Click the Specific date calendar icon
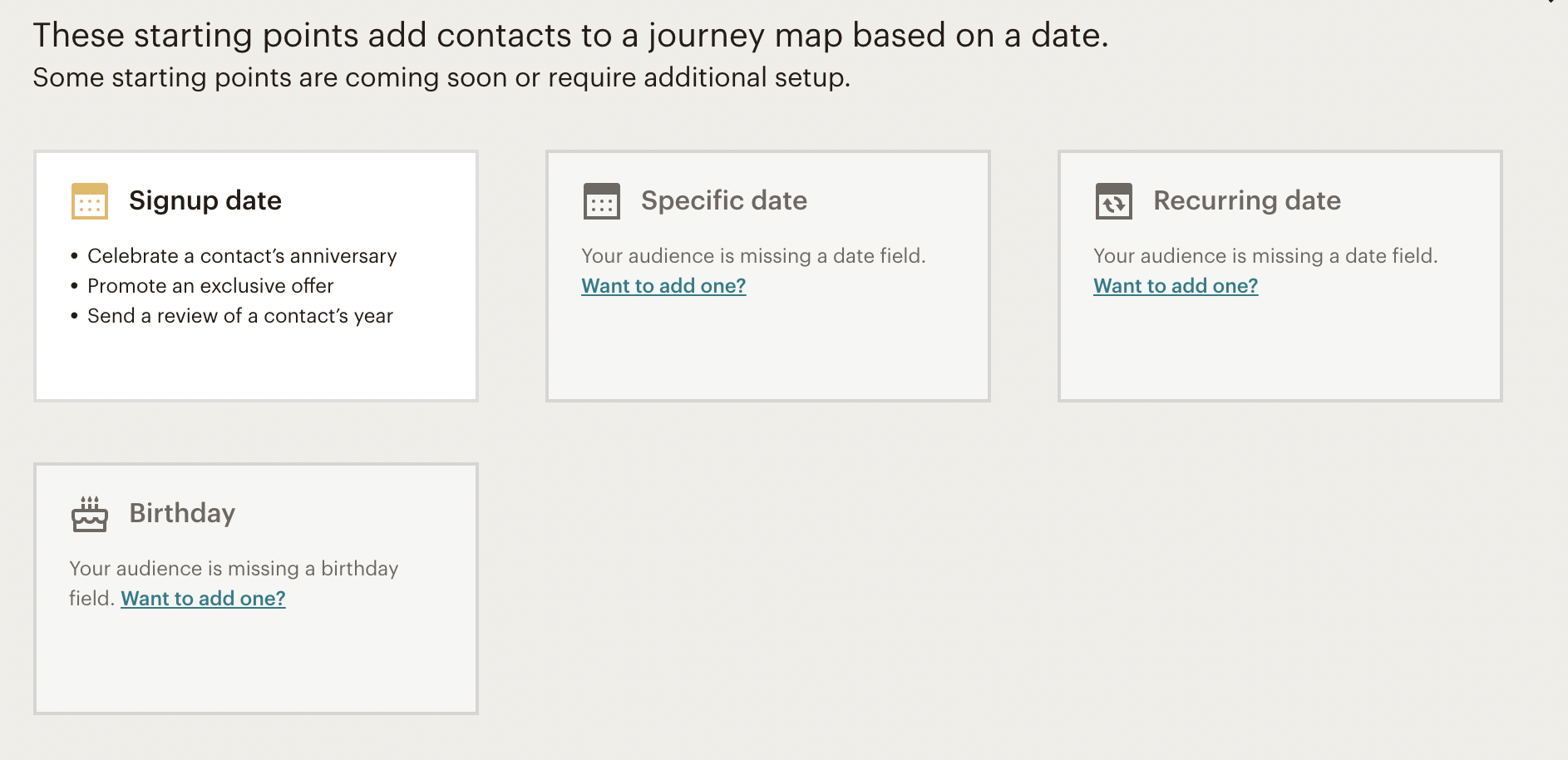The image size is (1568, 760). click(x=602, y=201)
